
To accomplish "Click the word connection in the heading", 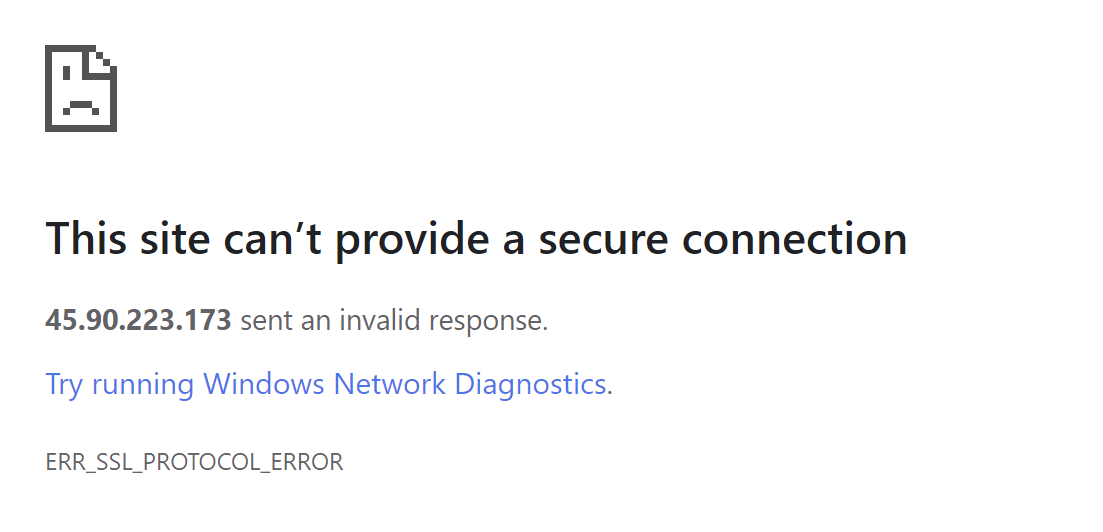I will coord(795,239).
